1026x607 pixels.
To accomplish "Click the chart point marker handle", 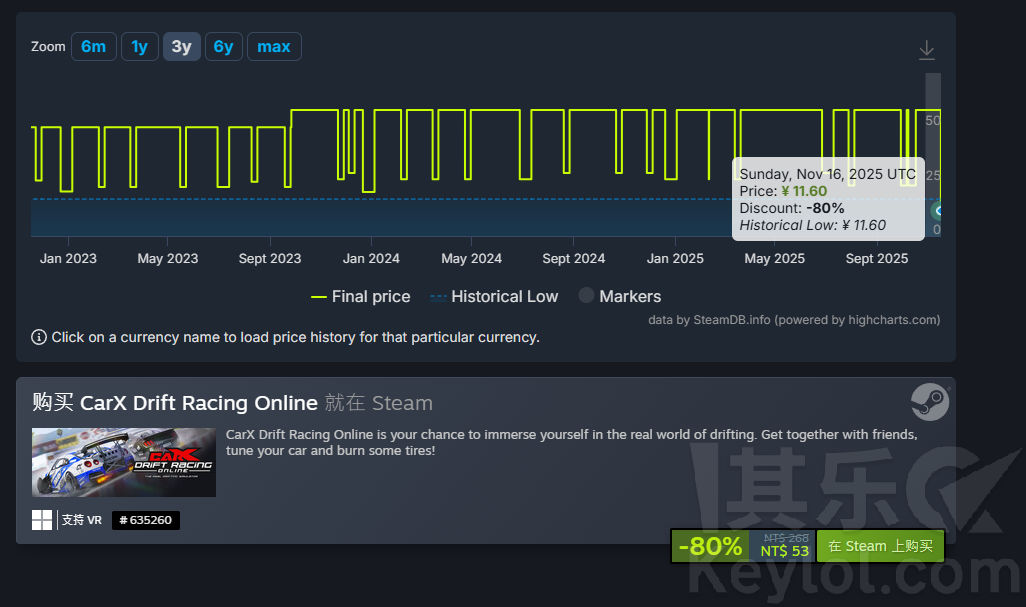I will pos(938,211).
